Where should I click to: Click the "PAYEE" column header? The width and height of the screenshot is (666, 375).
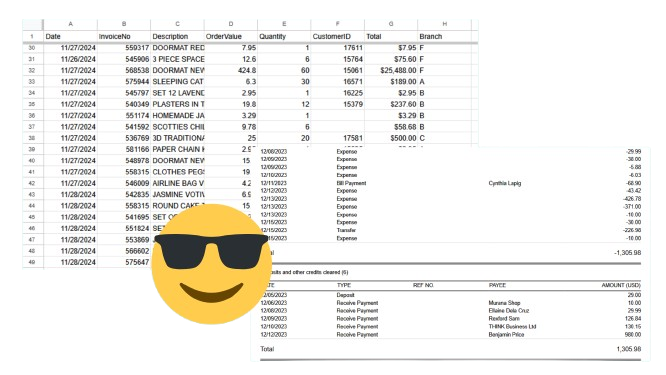[497, 285]
